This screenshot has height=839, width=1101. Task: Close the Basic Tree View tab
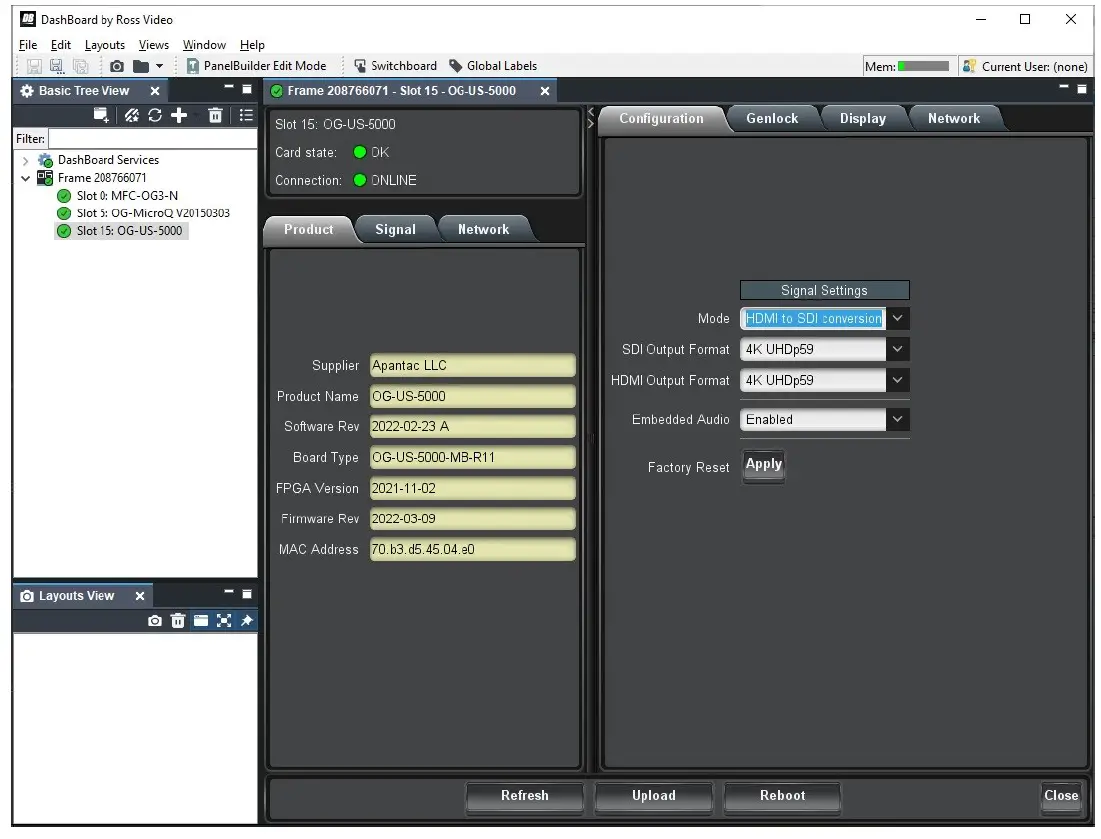(154, 91)
